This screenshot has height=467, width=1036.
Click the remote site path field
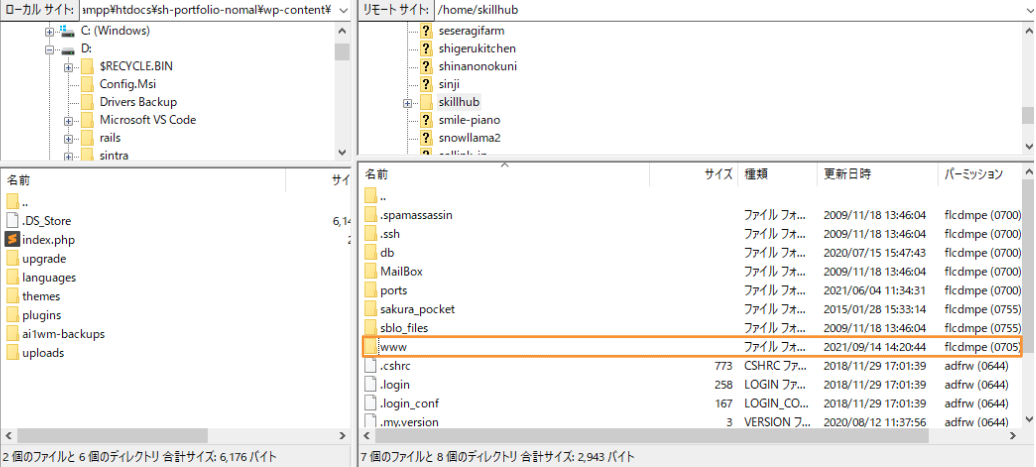(x=733, y=10)
